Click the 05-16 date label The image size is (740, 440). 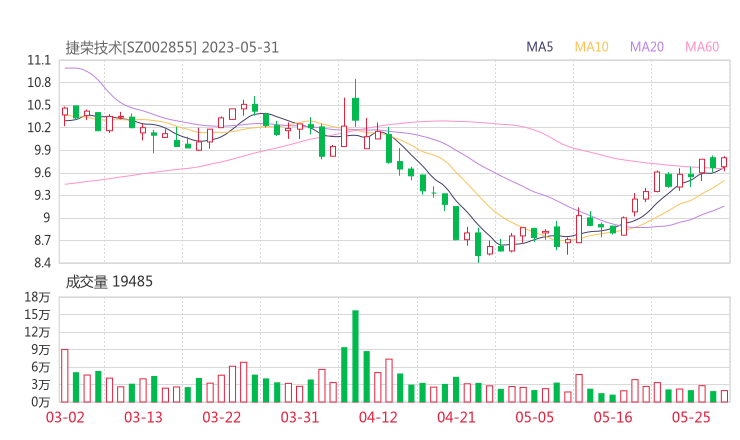pyautogui.click(x=613, y=417)
